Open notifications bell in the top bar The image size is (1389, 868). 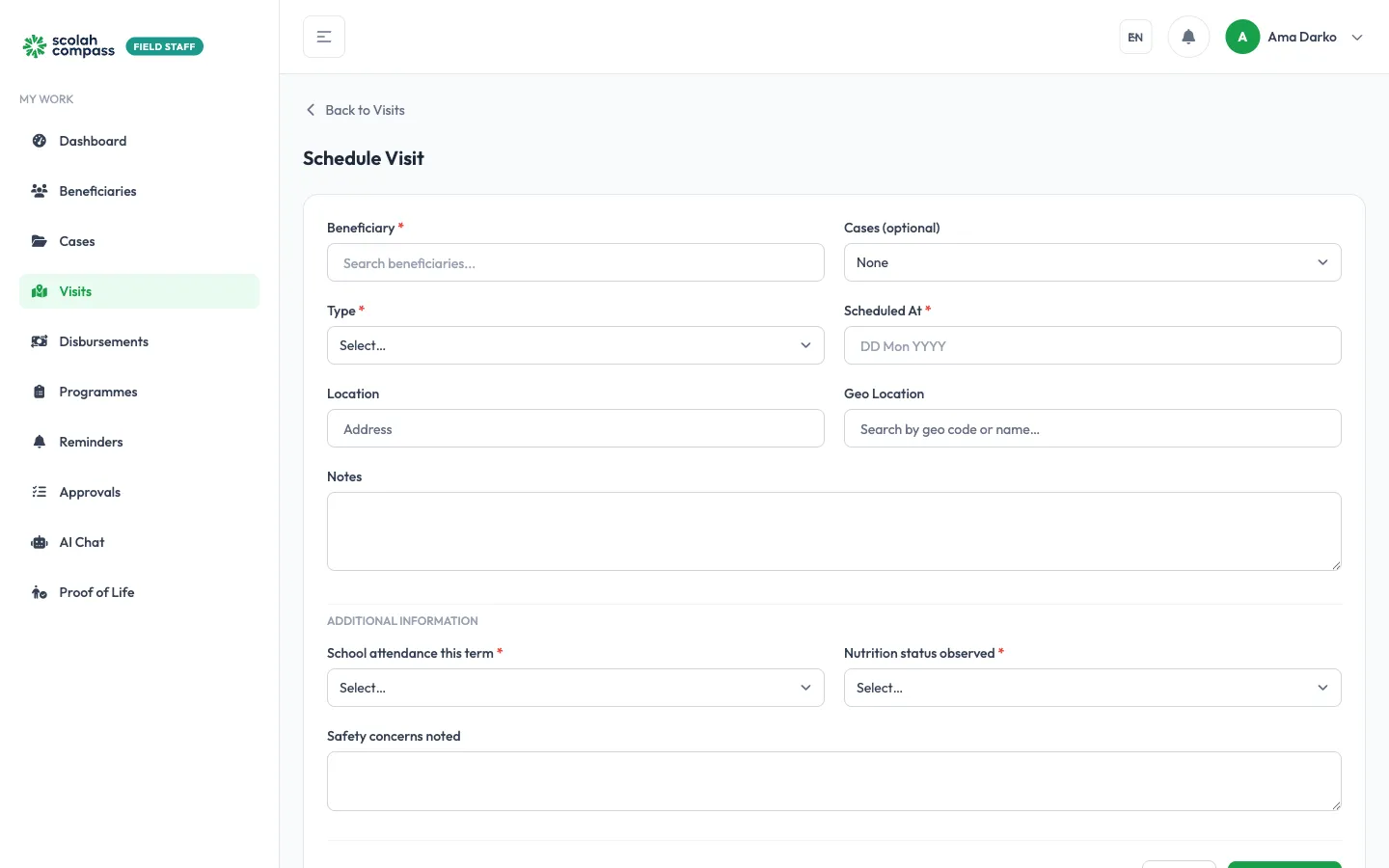pyautogui.click(x=1188, y=37)
